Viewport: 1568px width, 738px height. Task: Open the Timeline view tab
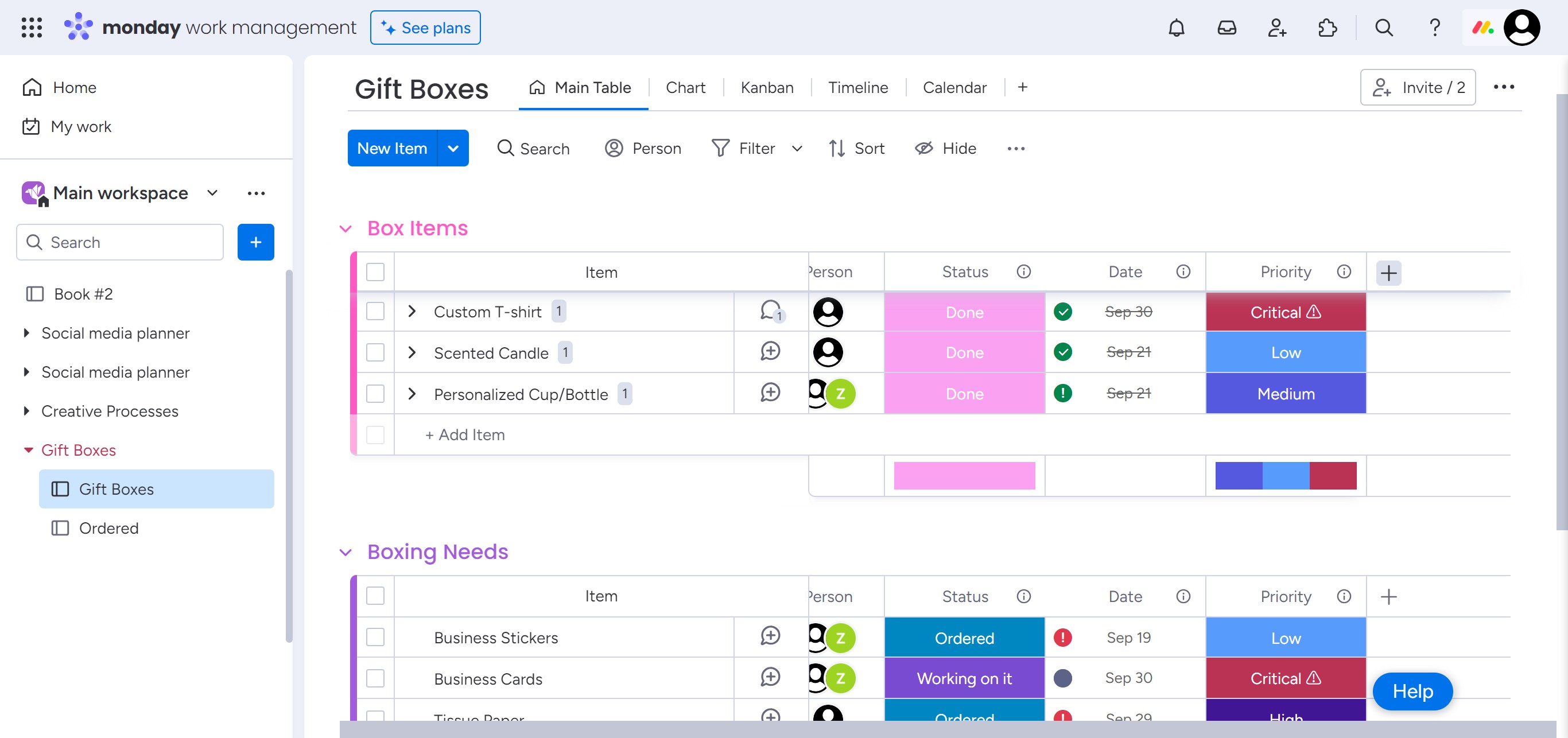857,88
